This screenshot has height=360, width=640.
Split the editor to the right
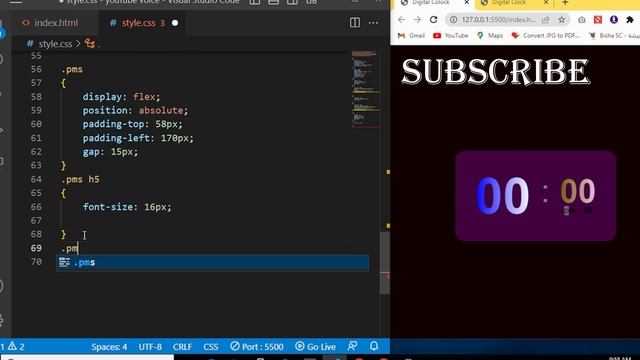[x=355, y=23]
